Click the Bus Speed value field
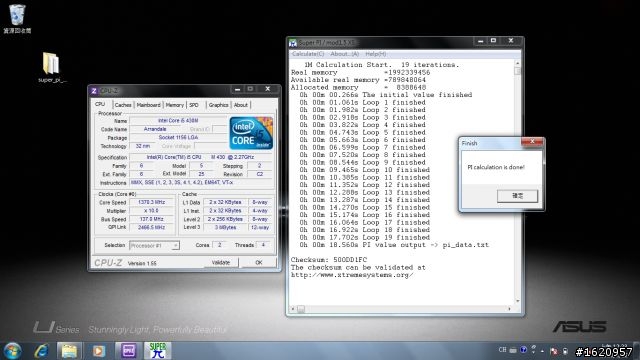This screenshot has height=360, width=640. tap(151, 219)
